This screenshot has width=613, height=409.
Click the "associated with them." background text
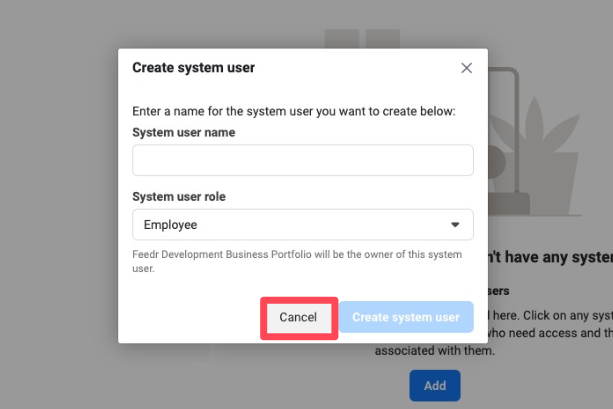point(435,350)
